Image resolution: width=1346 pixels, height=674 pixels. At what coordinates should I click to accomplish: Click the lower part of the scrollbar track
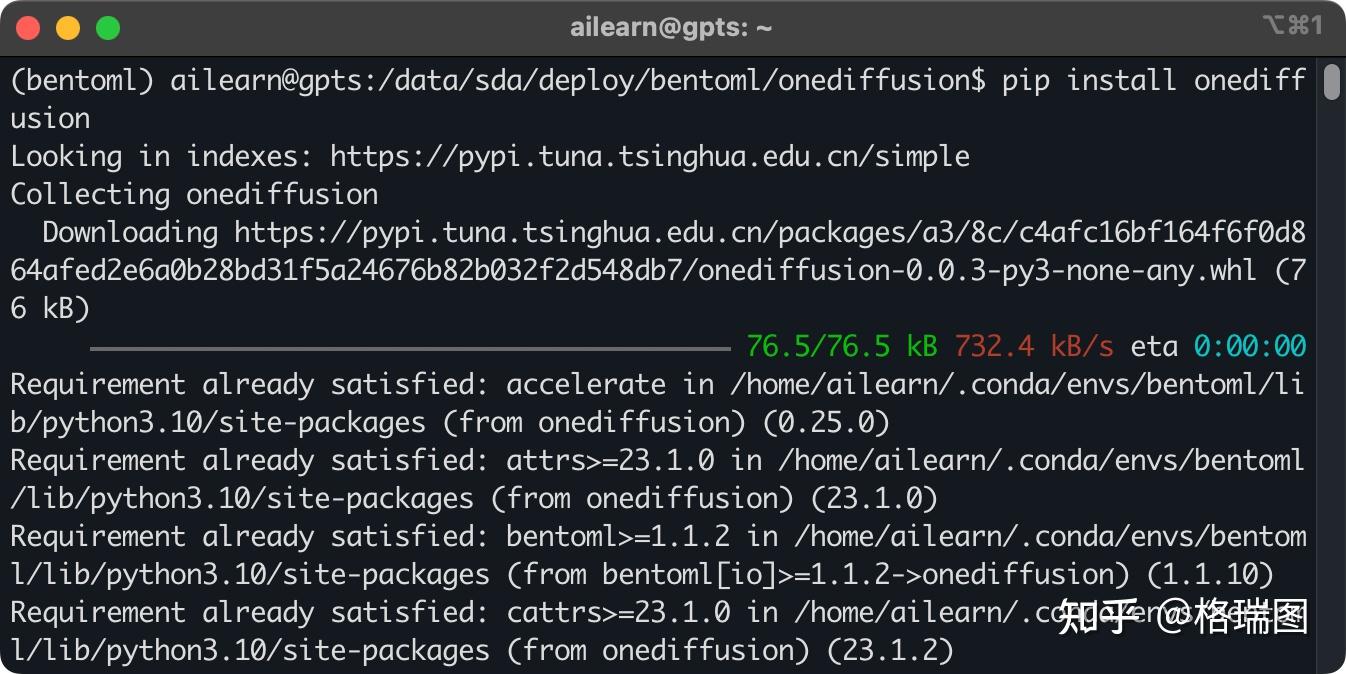(1331, 500)
